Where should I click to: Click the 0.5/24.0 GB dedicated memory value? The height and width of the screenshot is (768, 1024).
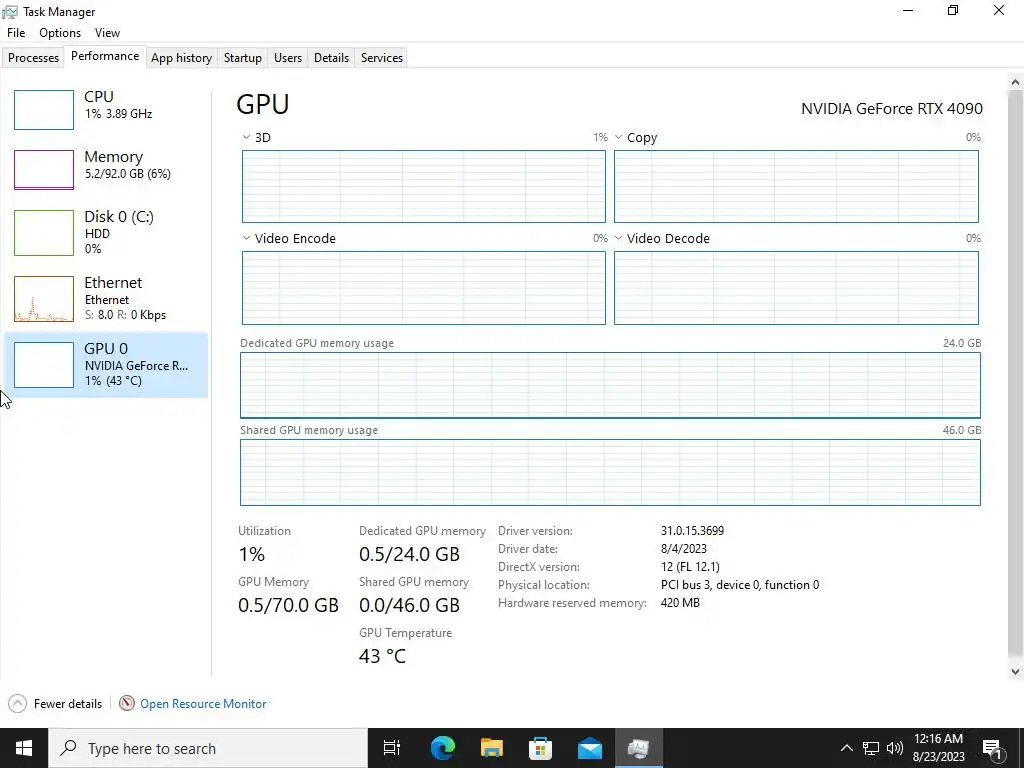409,554
